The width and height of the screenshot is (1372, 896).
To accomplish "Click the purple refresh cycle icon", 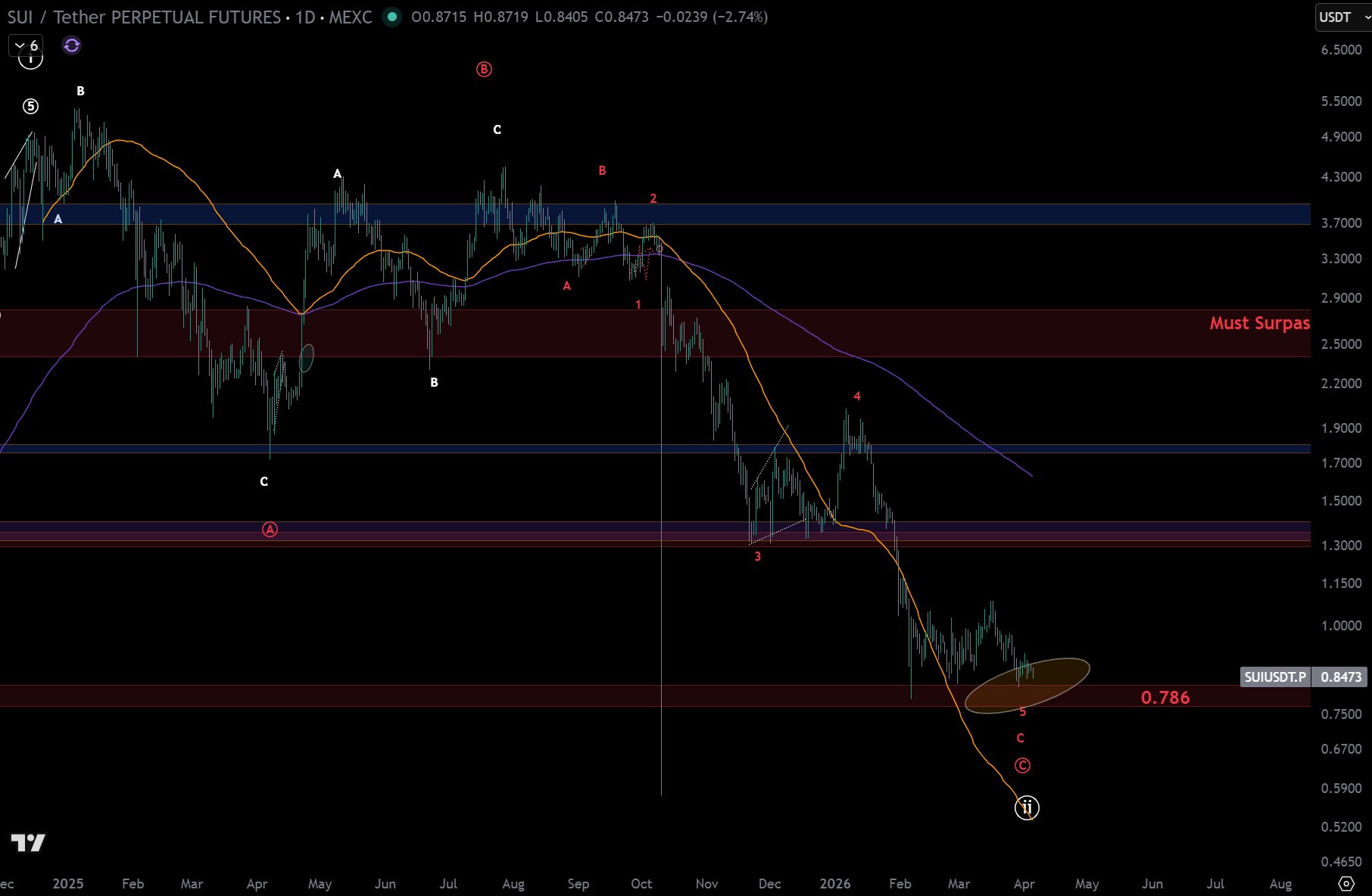I will point(72,45).
